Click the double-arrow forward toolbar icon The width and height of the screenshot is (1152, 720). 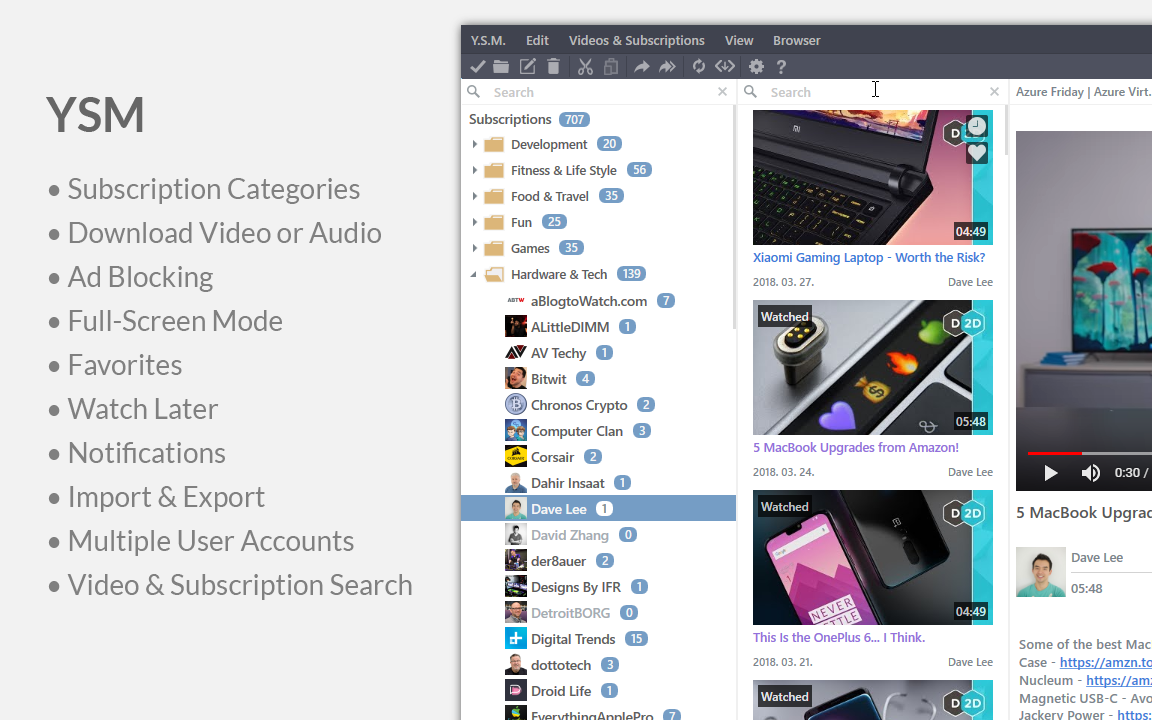[667, 67]
